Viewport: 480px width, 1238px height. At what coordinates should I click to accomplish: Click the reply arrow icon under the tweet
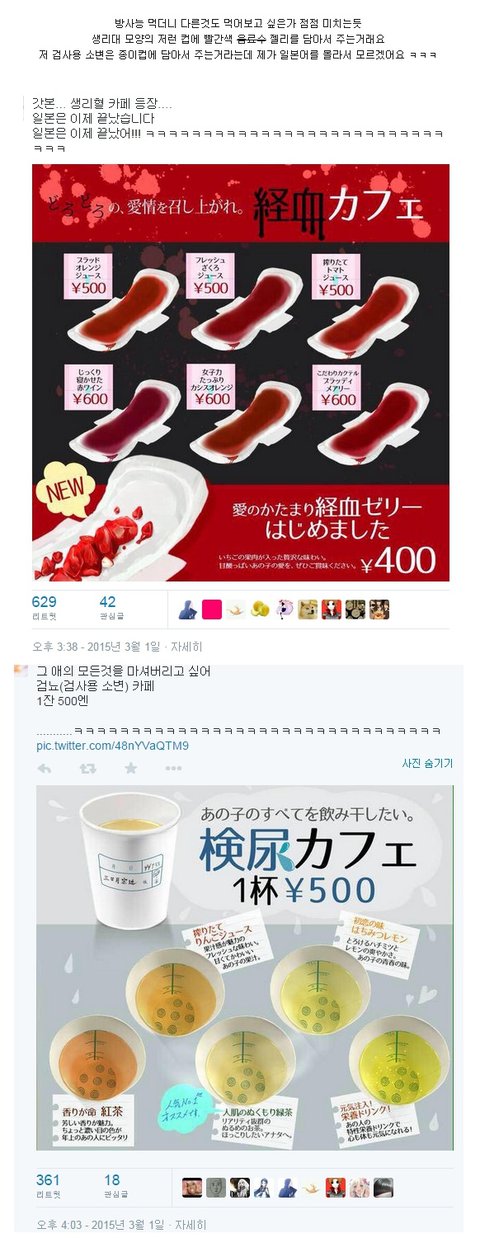44,768
